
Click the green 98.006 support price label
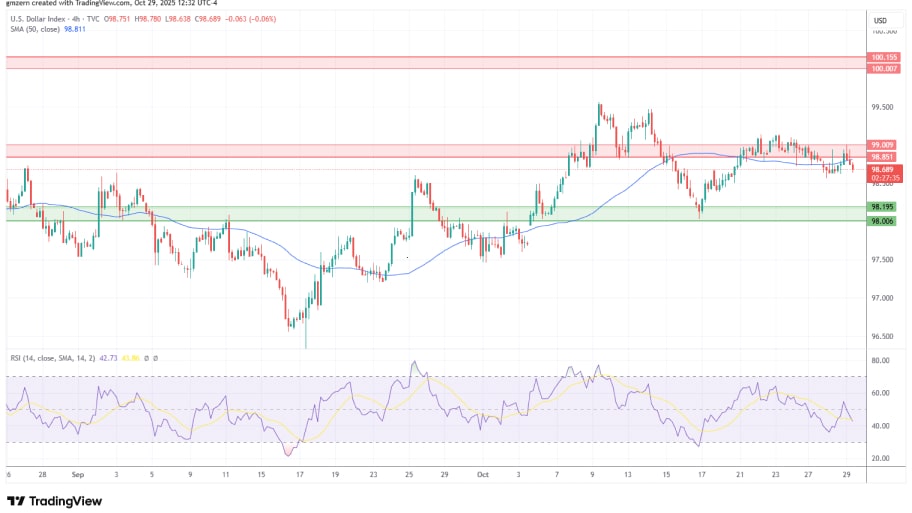pos(883,221)
